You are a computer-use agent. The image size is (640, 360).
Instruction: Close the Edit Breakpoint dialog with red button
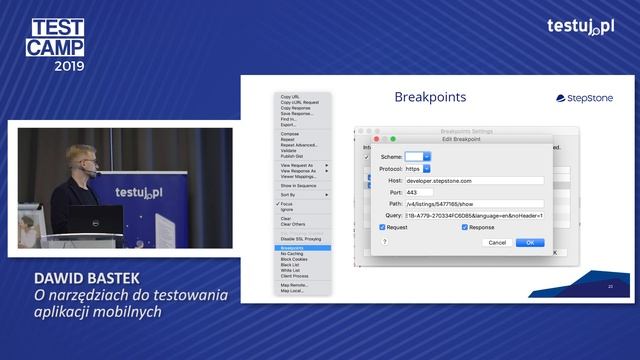pyautogui.click(x=376, y=139)
